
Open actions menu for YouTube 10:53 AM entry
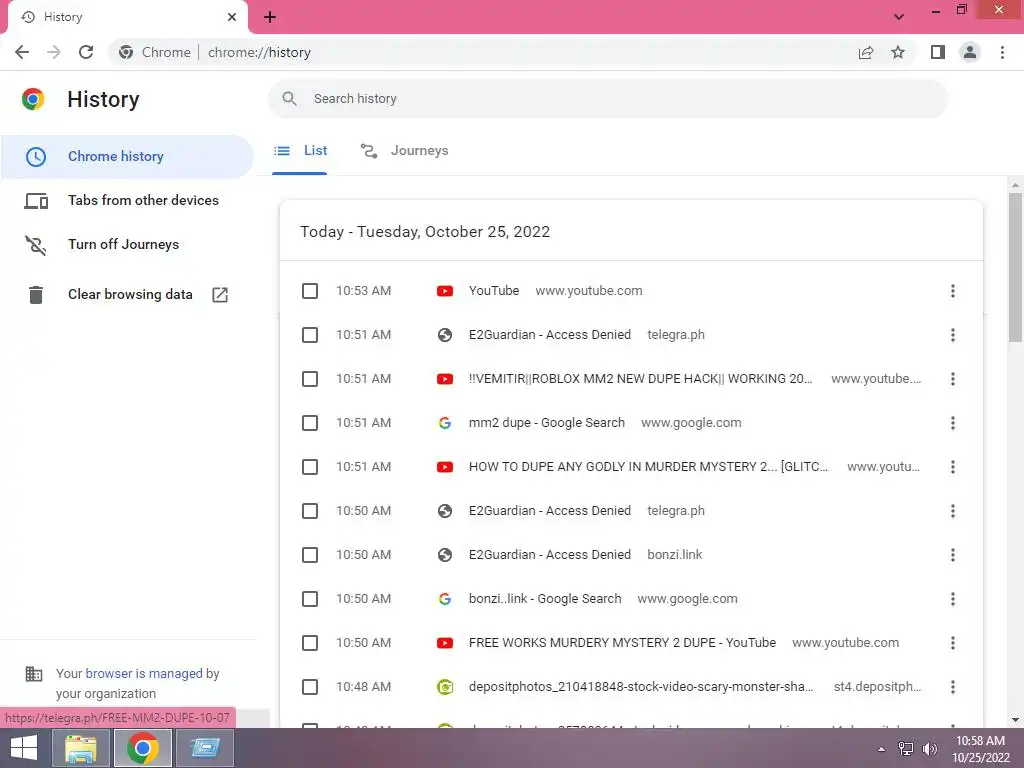953,291
